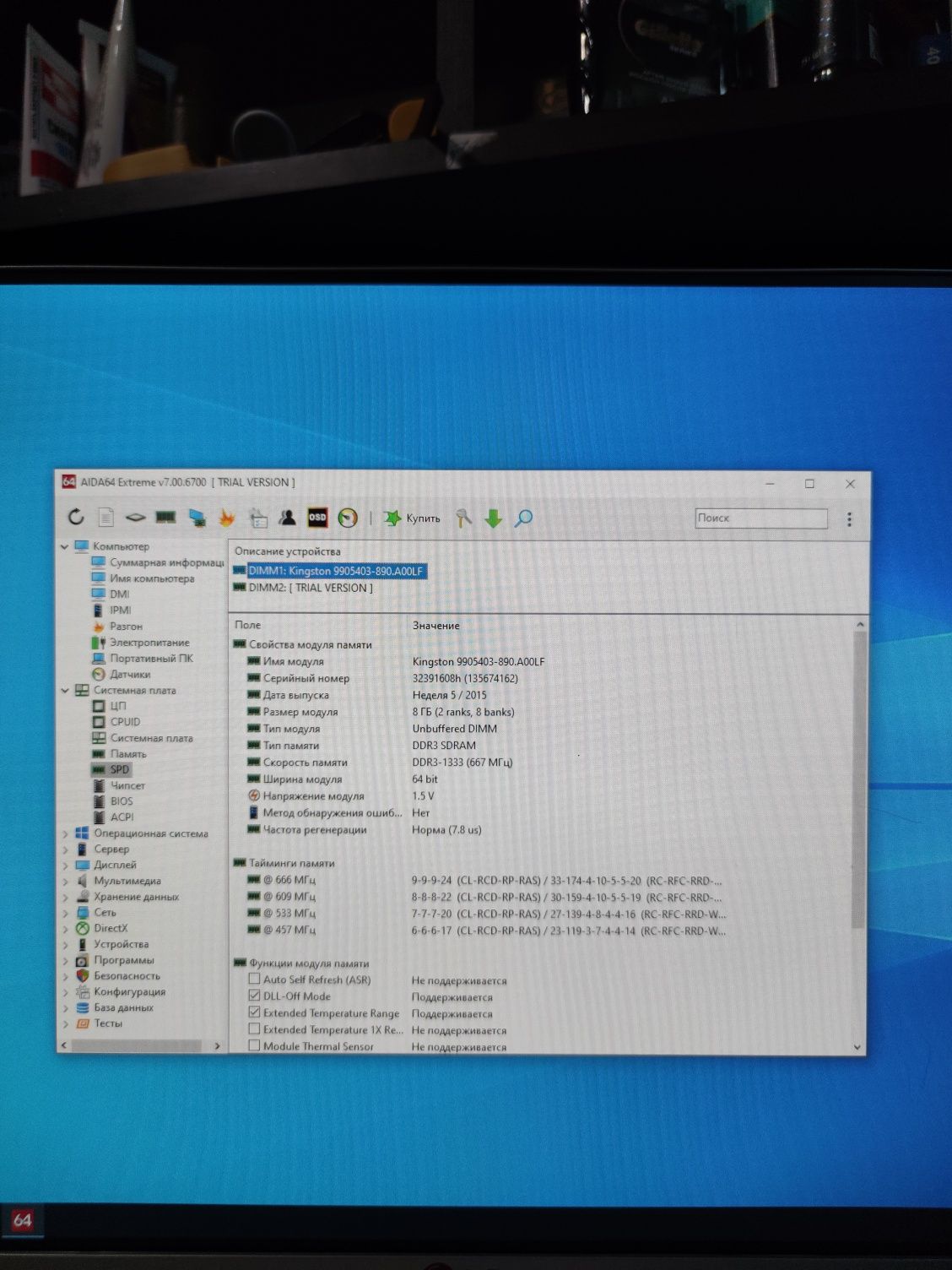Open the Датчики tree item

(x=130, y=674)
